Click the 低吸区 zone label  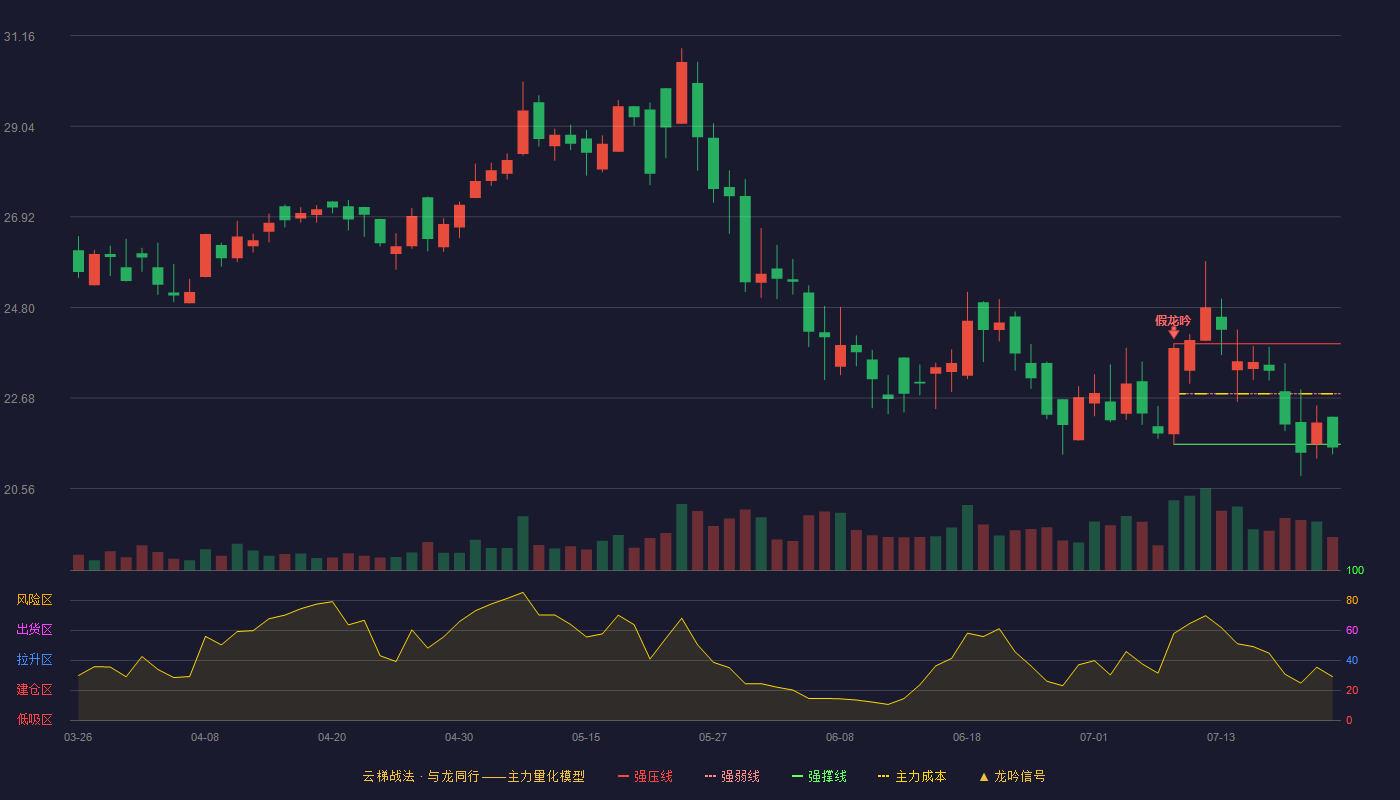click(34, 719)
